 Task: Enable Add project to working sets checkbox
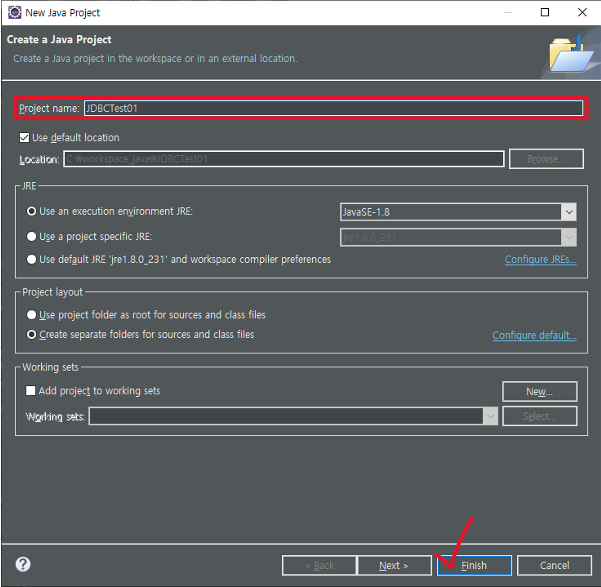click(x=30, y=391)
